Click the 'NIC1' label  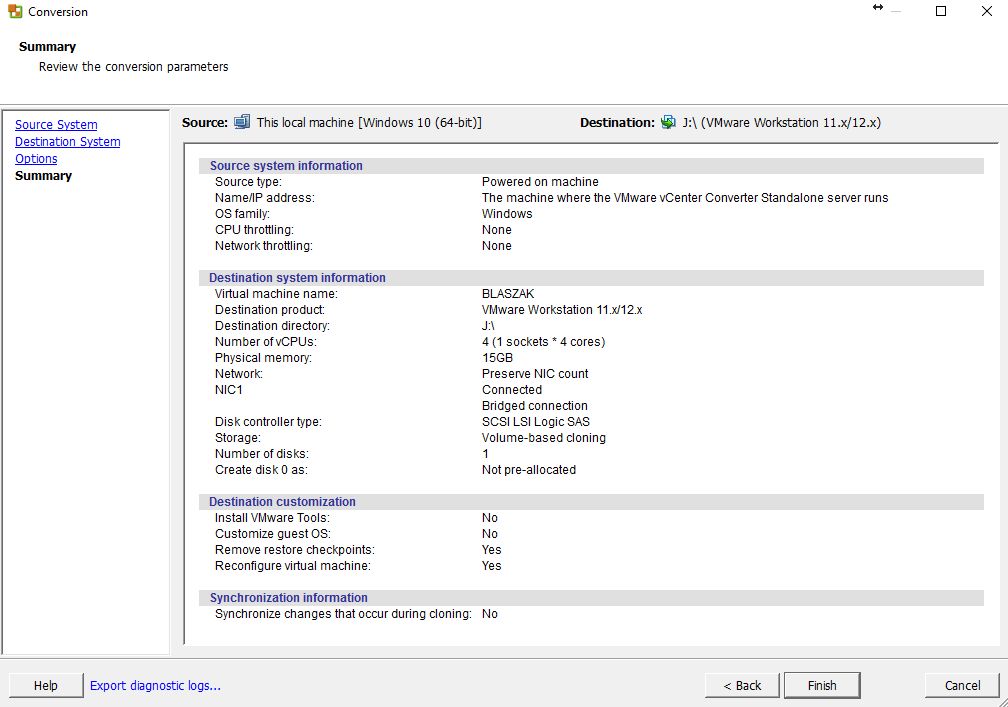[228, 390]
